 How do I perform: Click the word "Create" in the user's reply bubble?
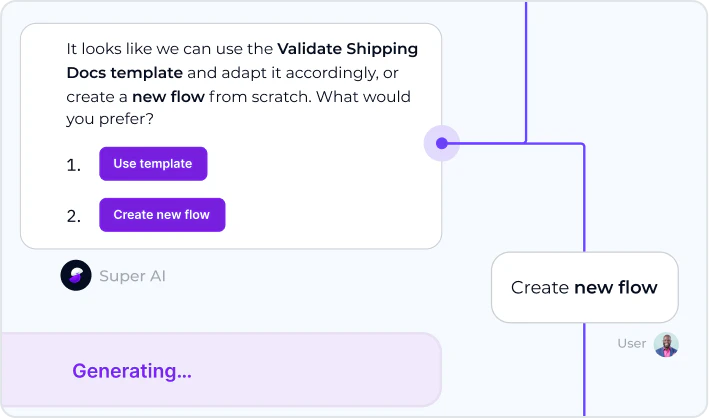(x=539, y=288)
